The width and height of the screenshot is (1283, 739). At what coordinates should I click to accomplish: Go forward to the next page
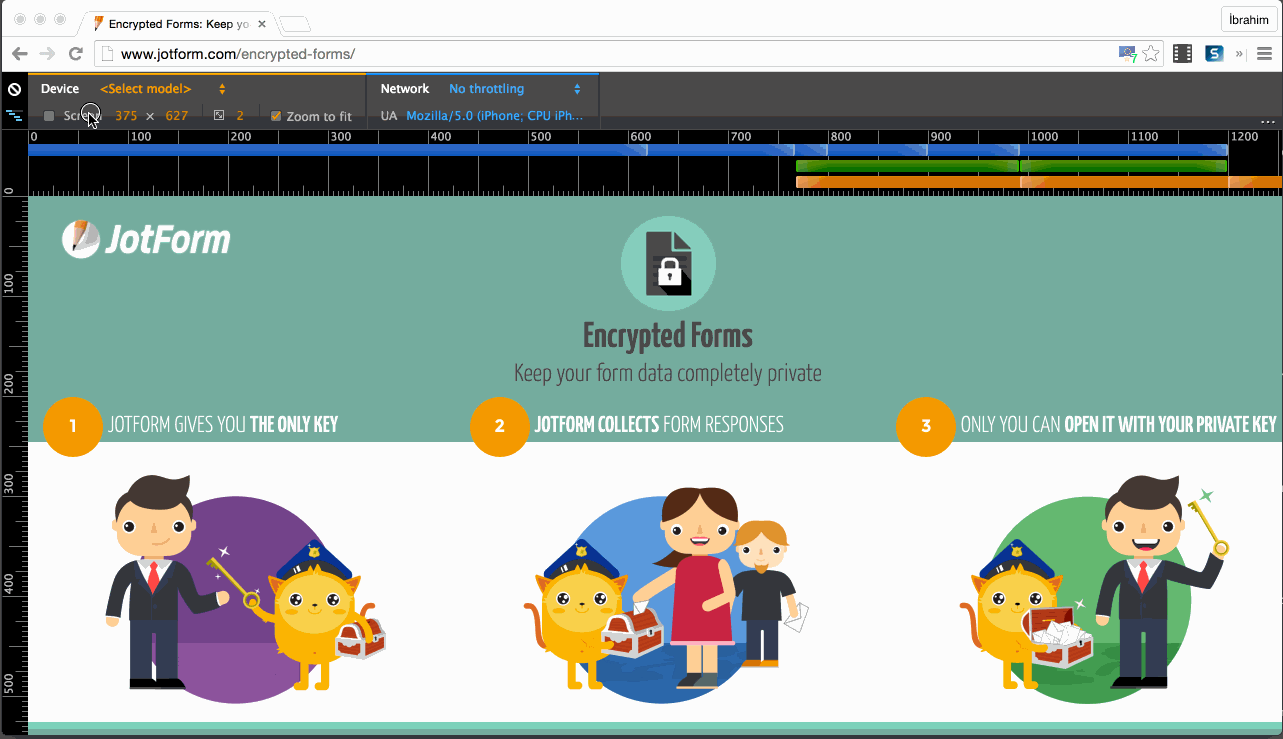47,54
